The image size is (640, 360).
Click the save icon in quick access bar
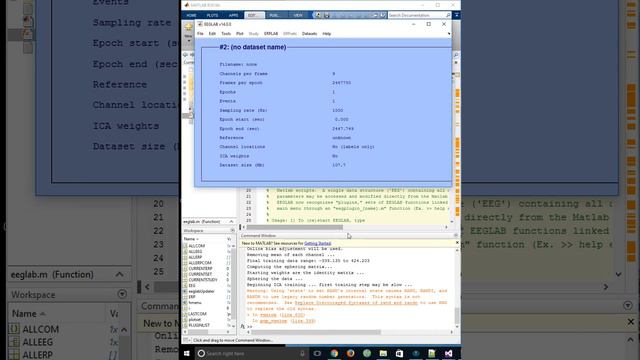327,15
